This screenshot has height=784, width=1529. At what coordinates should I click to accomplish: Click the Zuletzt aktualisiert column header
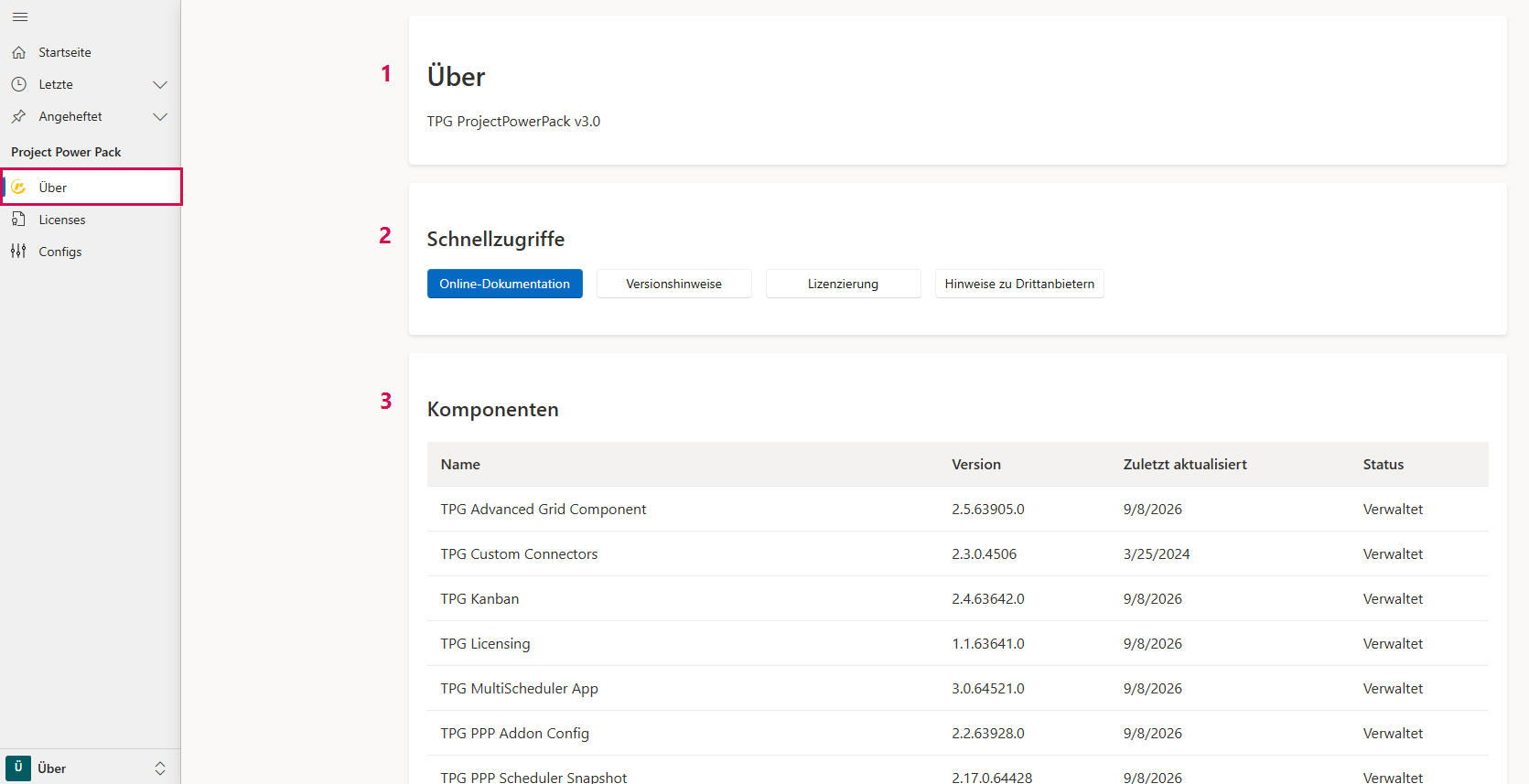point(1185,465)
